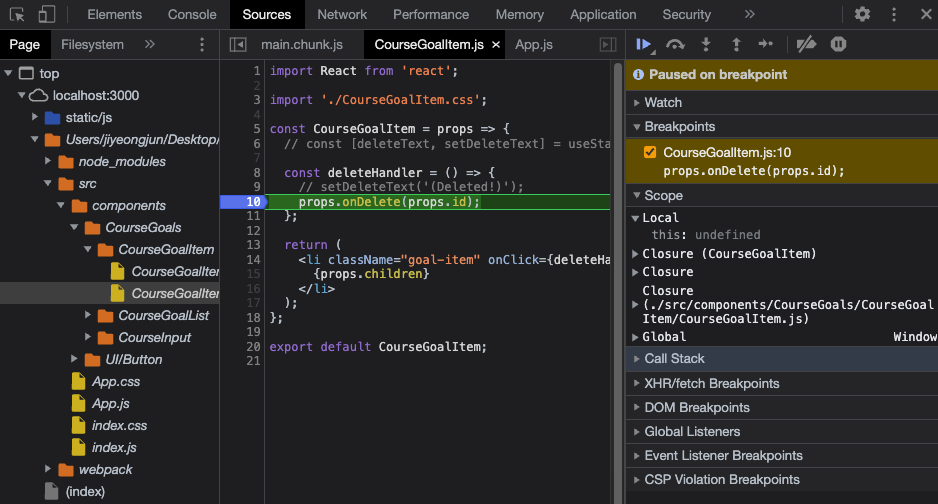
Task: Click line 10 gutter breakpoint marker
Action: [x=243, y=202]
